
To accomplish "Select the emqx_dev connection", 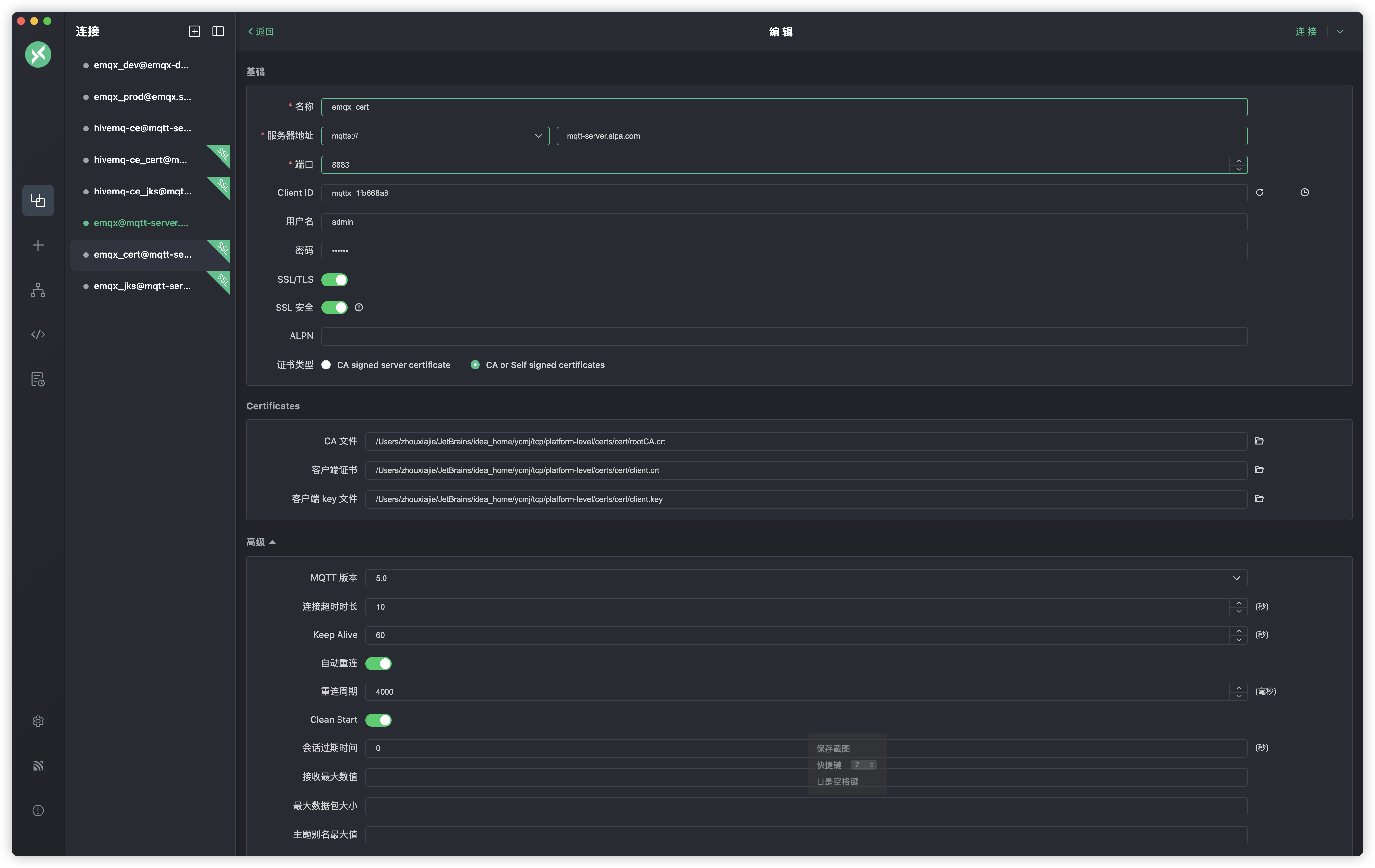I will [150, 65].
